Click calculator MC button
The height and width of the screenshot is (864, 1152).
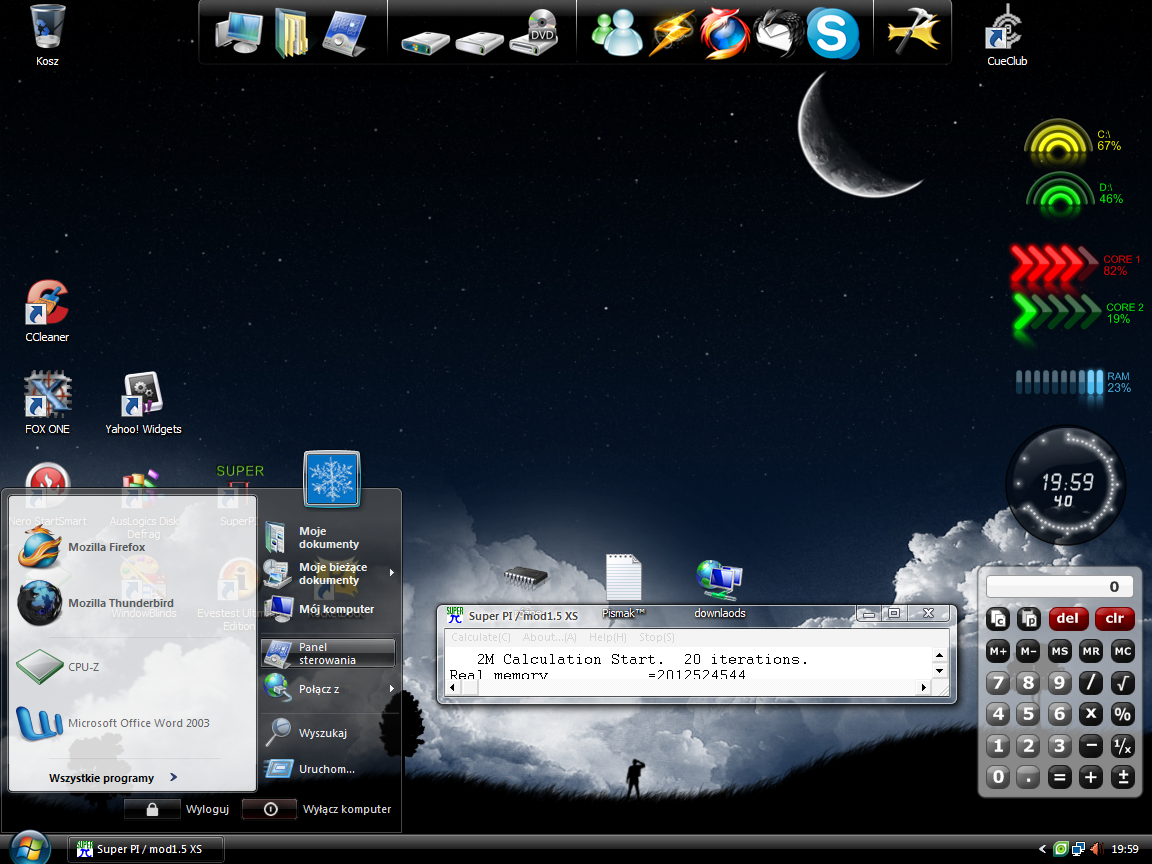pyautogui.click(x=1123, y=651)
